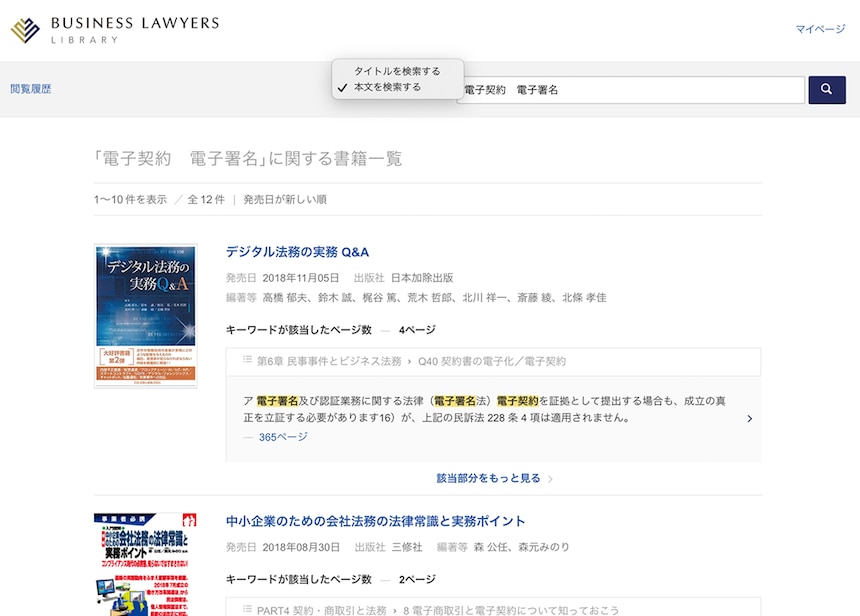Open the 第6章 民事事件とビジネス法務 section row
The height and width of the screenshot is (616, 860).
tap(493, 361)
